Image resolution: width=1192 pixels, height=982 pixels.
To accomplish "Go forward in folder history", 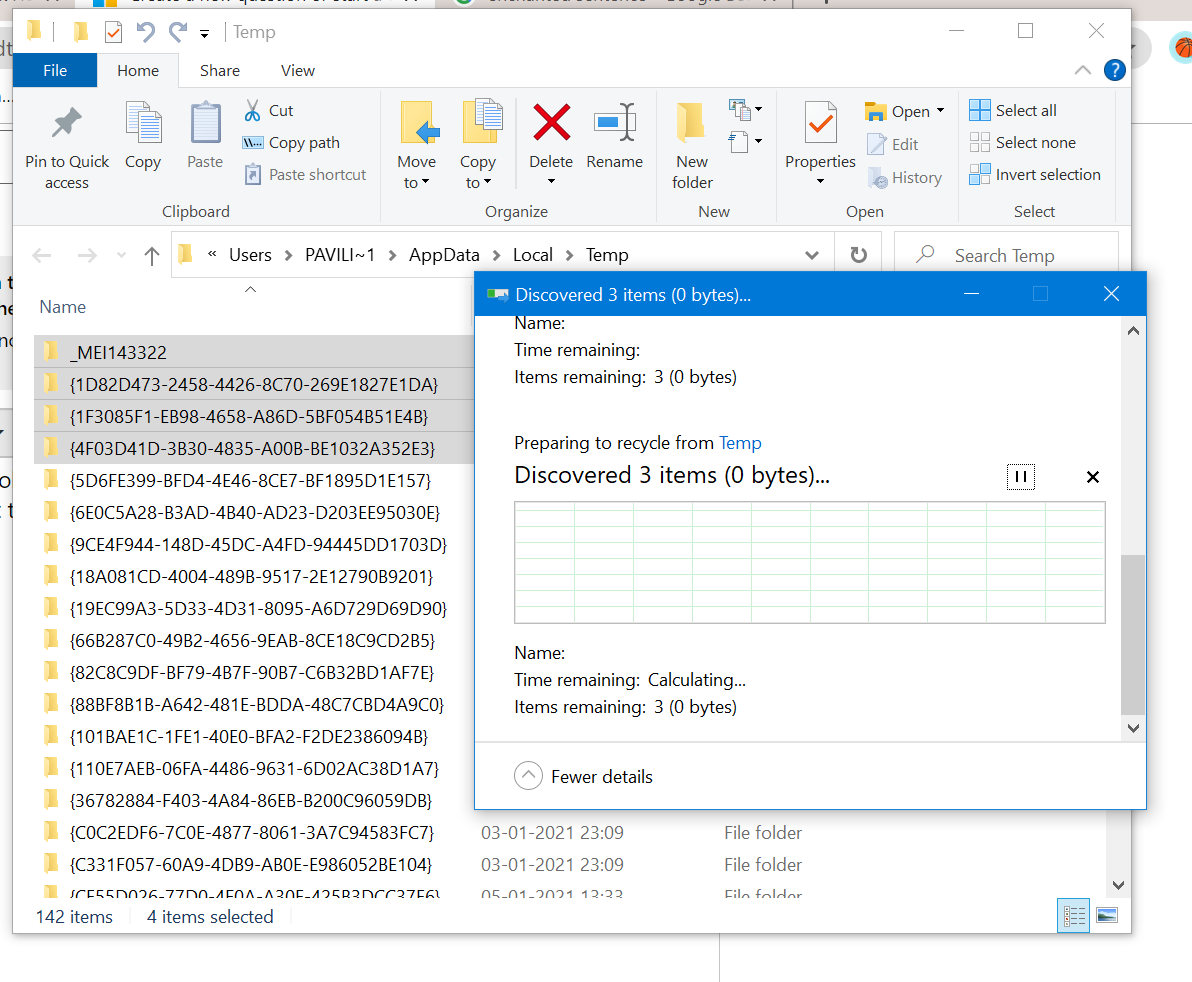I will pyautogui.click(x=87, y=255).
